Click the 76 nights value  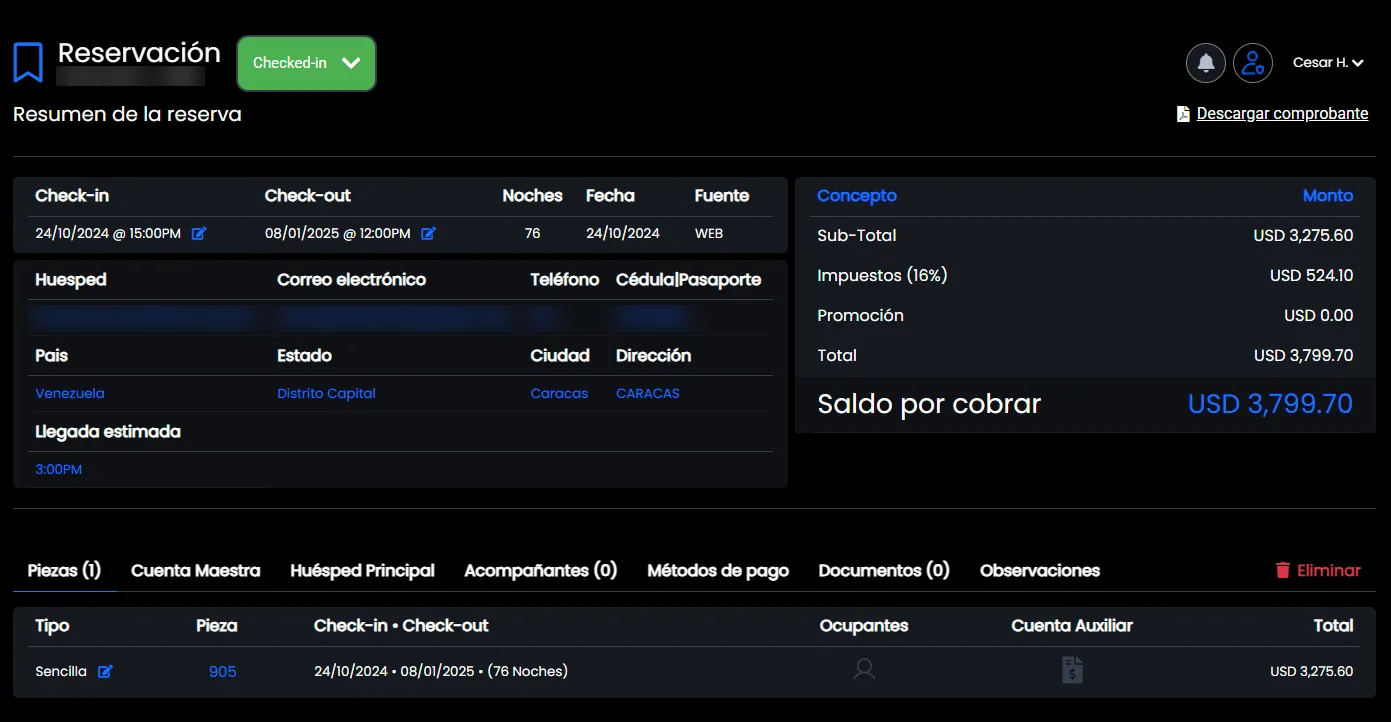coord(532,233)
